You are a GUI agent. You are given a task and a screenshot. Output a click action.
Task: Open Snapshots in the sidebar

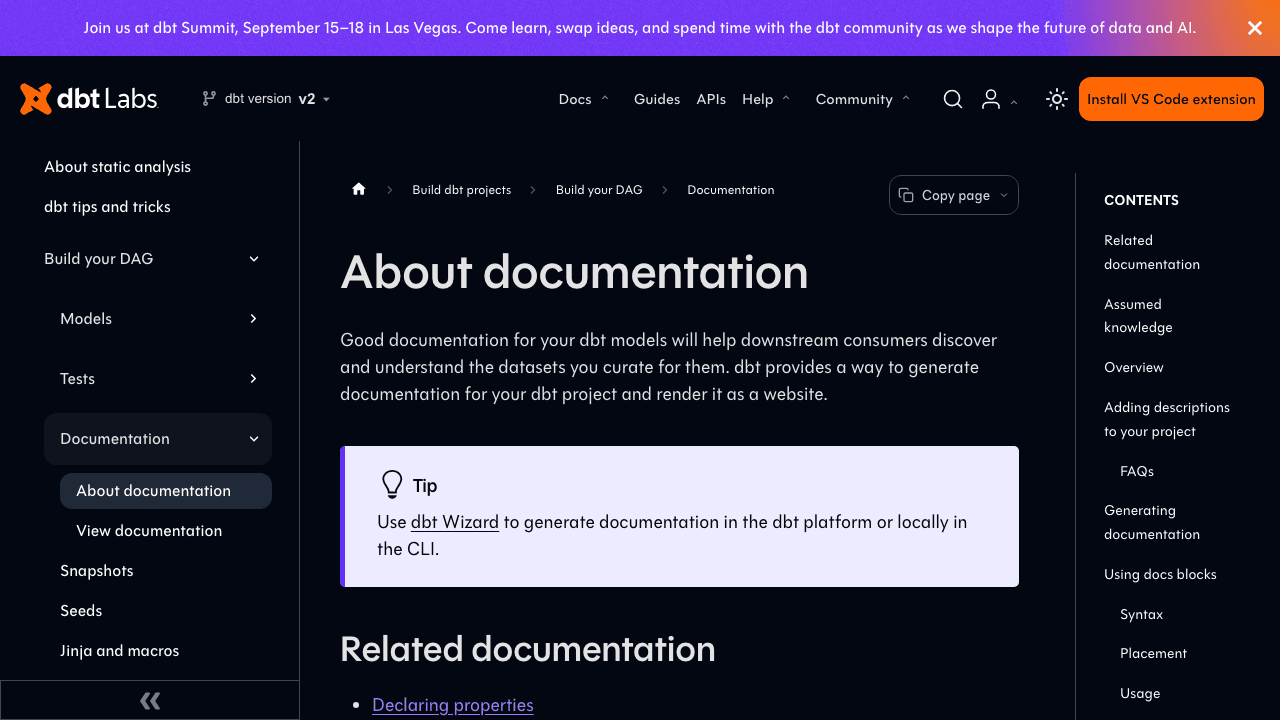coord(96,571)
